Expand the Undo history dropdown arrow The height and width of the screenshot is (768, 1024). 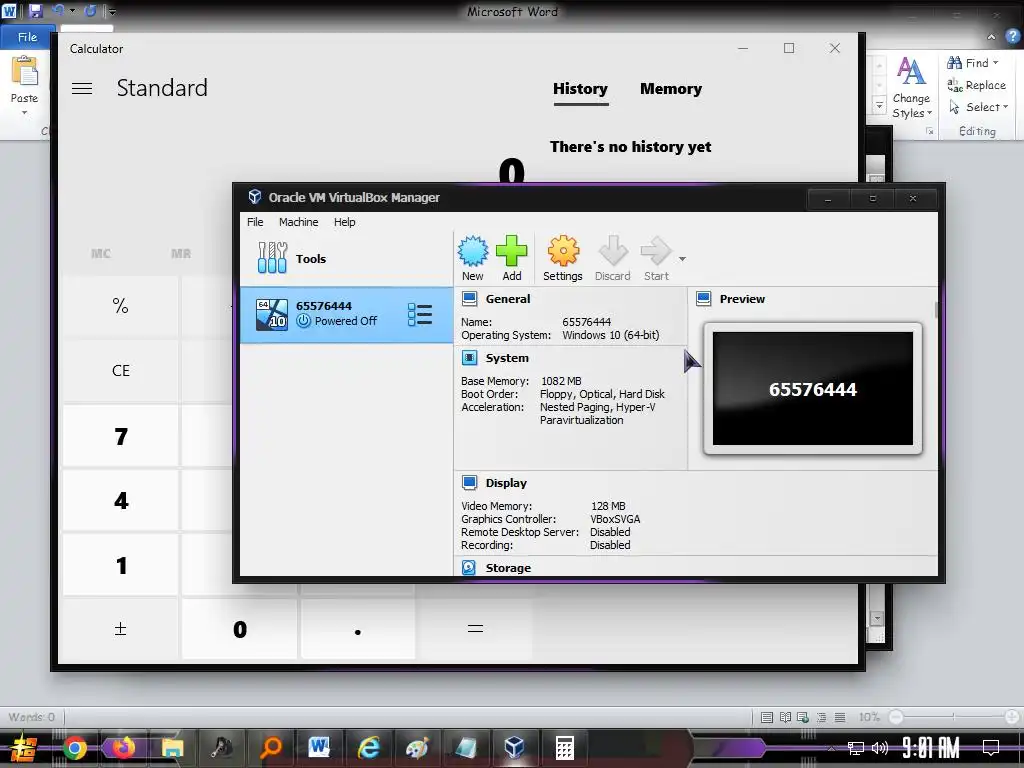pos(72,10)
